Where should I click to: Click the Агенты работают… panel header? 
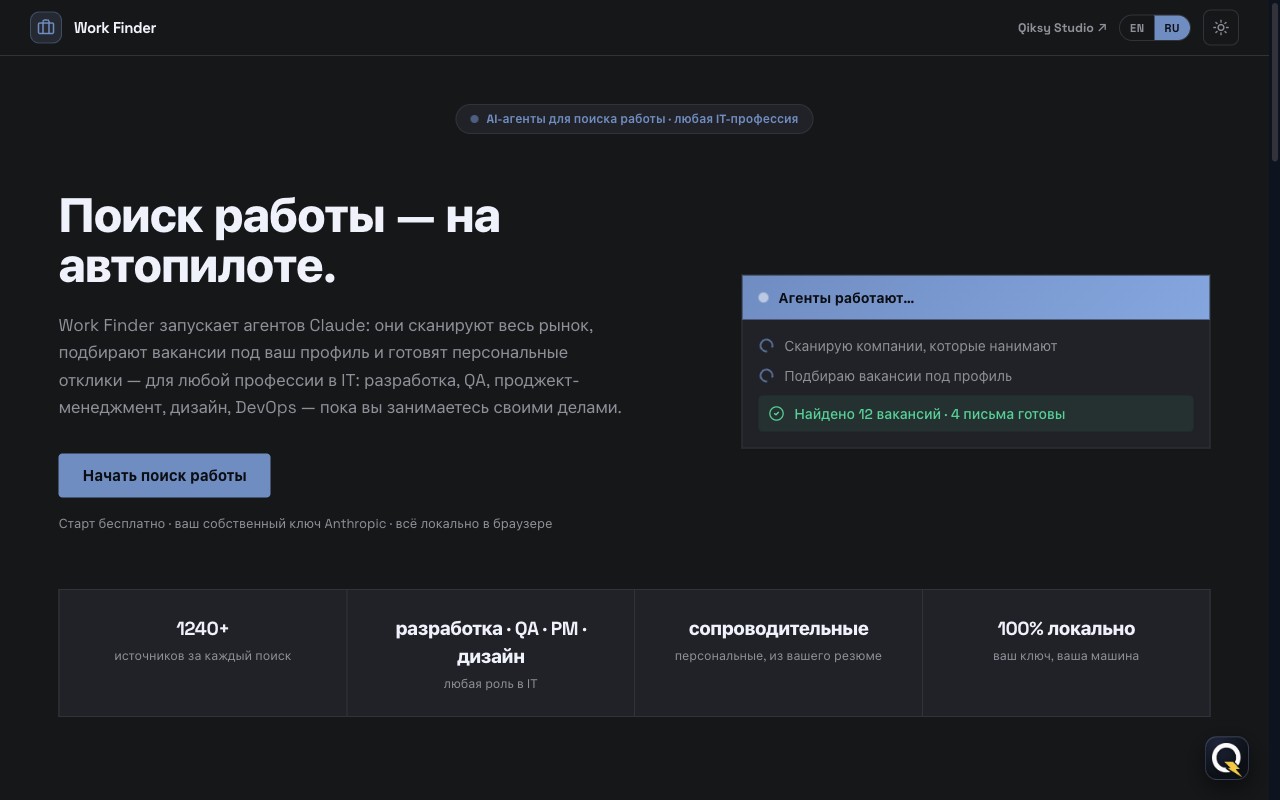pos(976,298)
